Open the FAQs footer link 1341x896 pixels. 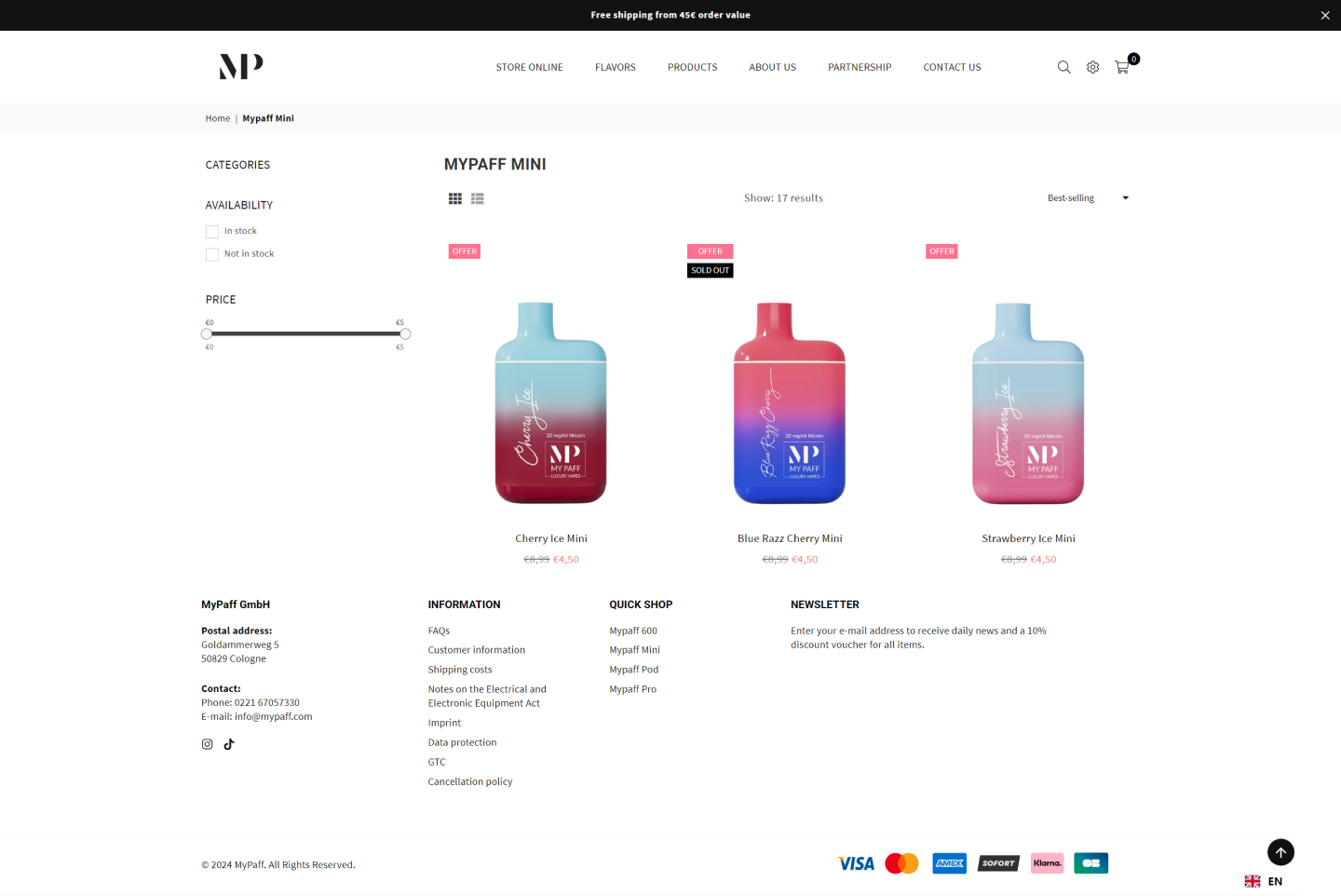click(439, 631)
